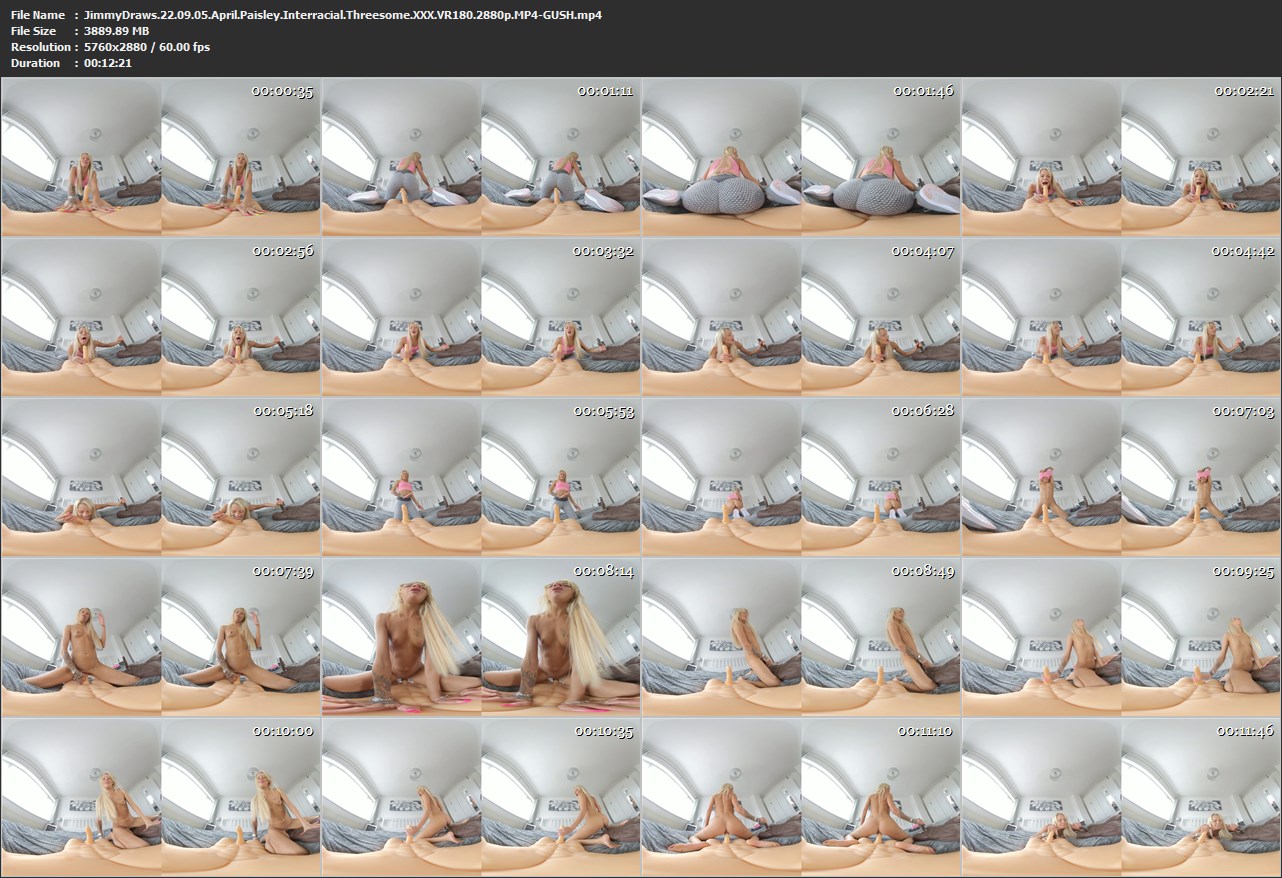1282x878 pixels.
Task: Open the frame stamped 00:01:46
Action: point(800,158)
